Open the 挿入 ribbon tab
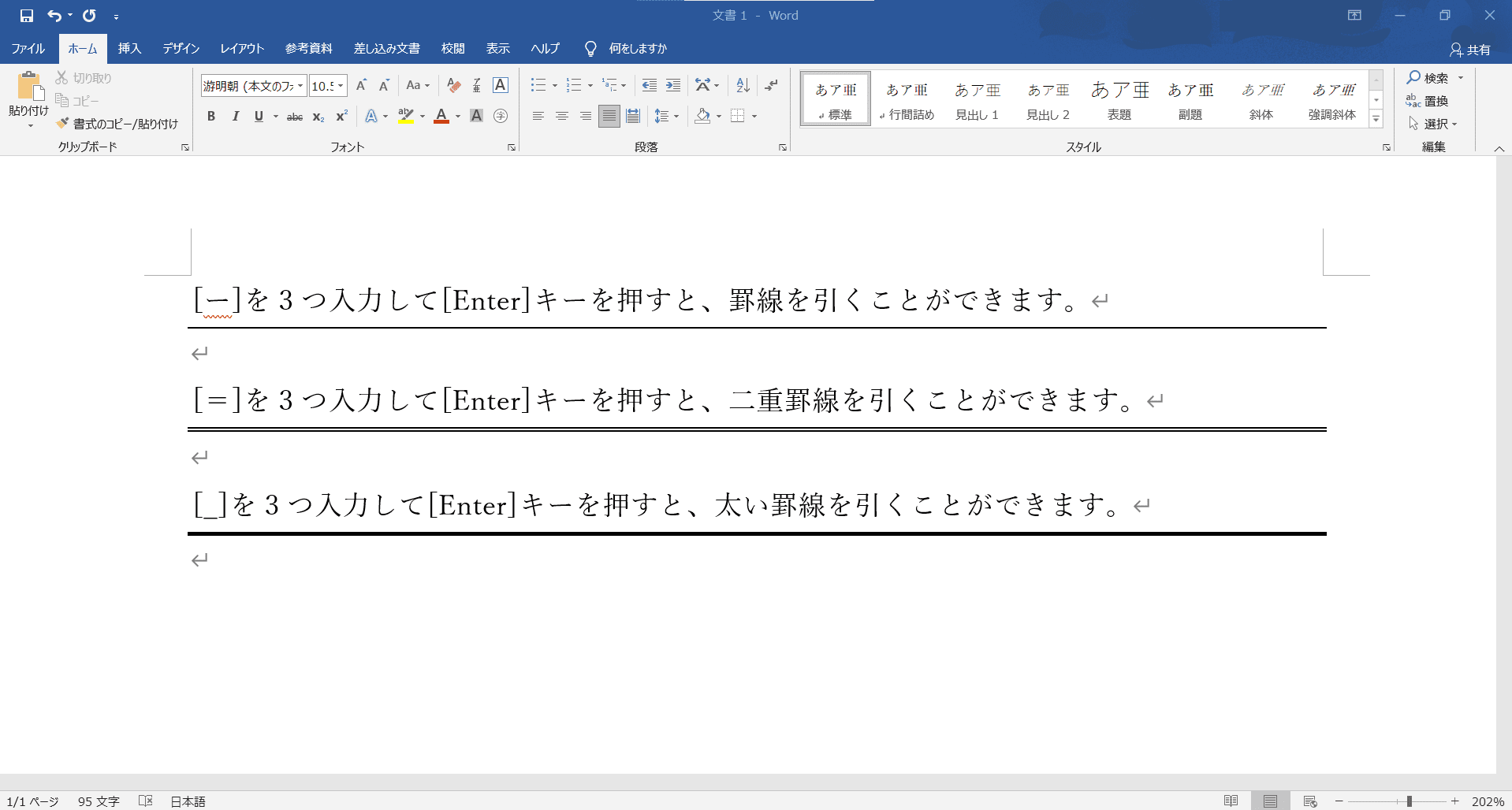 click(x=129, y=49)
